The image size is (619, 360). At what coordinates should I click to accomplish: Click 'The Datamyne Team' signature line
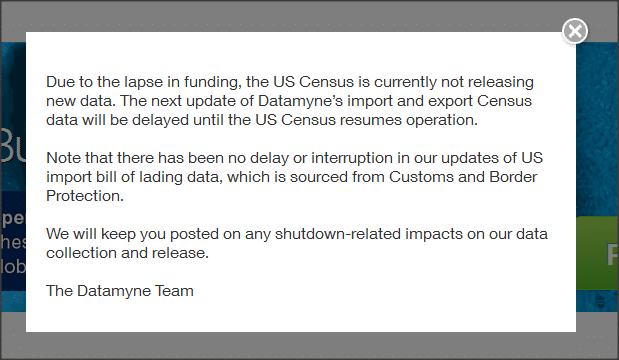pos(120,291)
